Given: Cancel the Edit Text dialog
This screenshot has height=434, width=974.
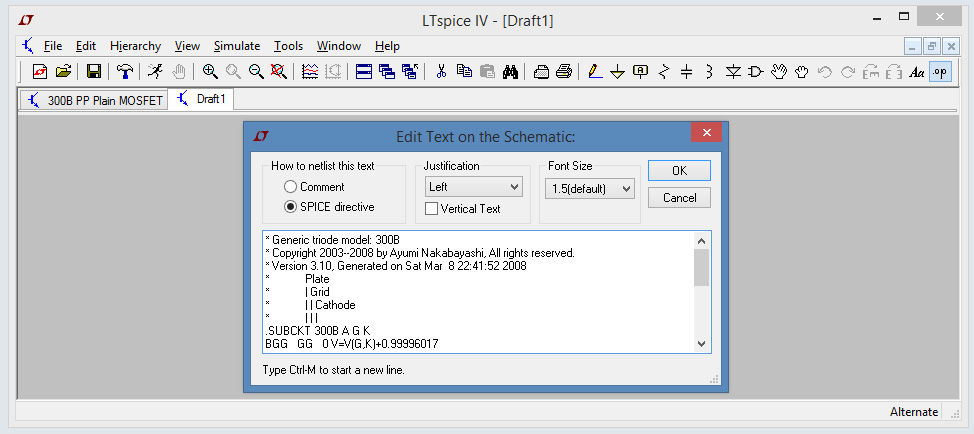Looking at the screenshot, I should (x=679, y=198).
